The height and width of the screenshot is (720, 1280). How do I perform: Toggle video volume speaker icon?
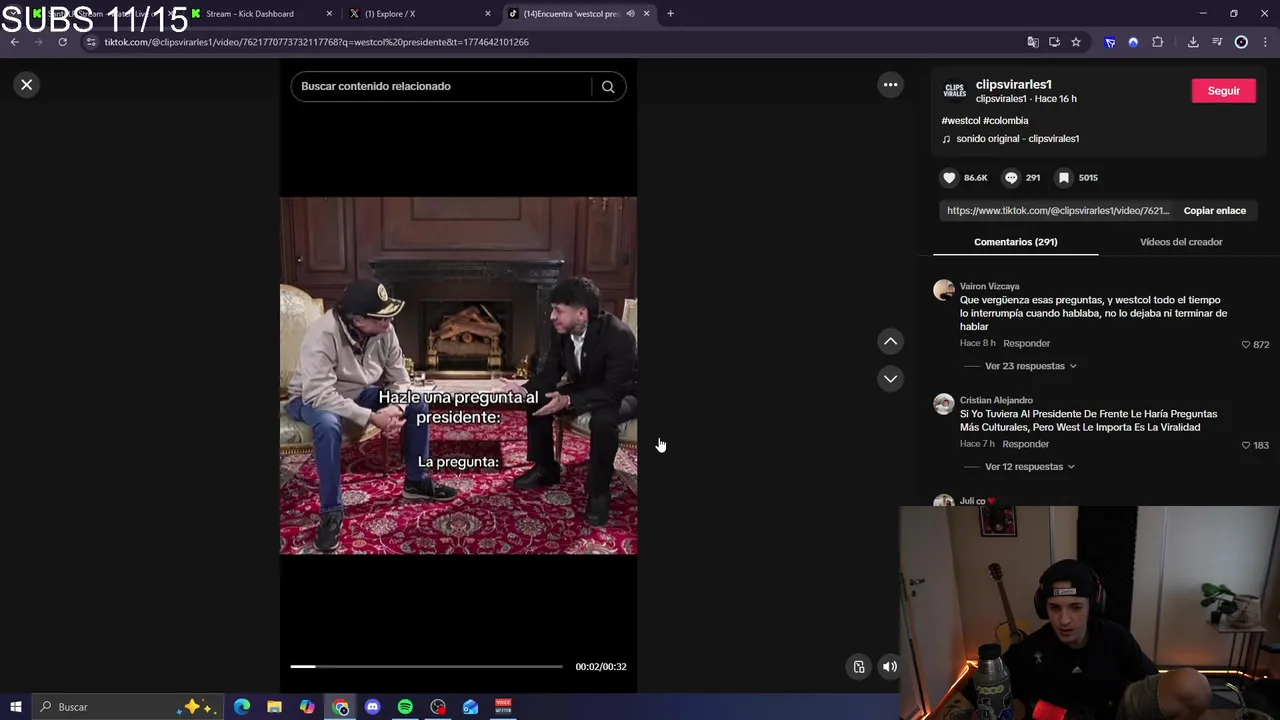tap(889, 667)
